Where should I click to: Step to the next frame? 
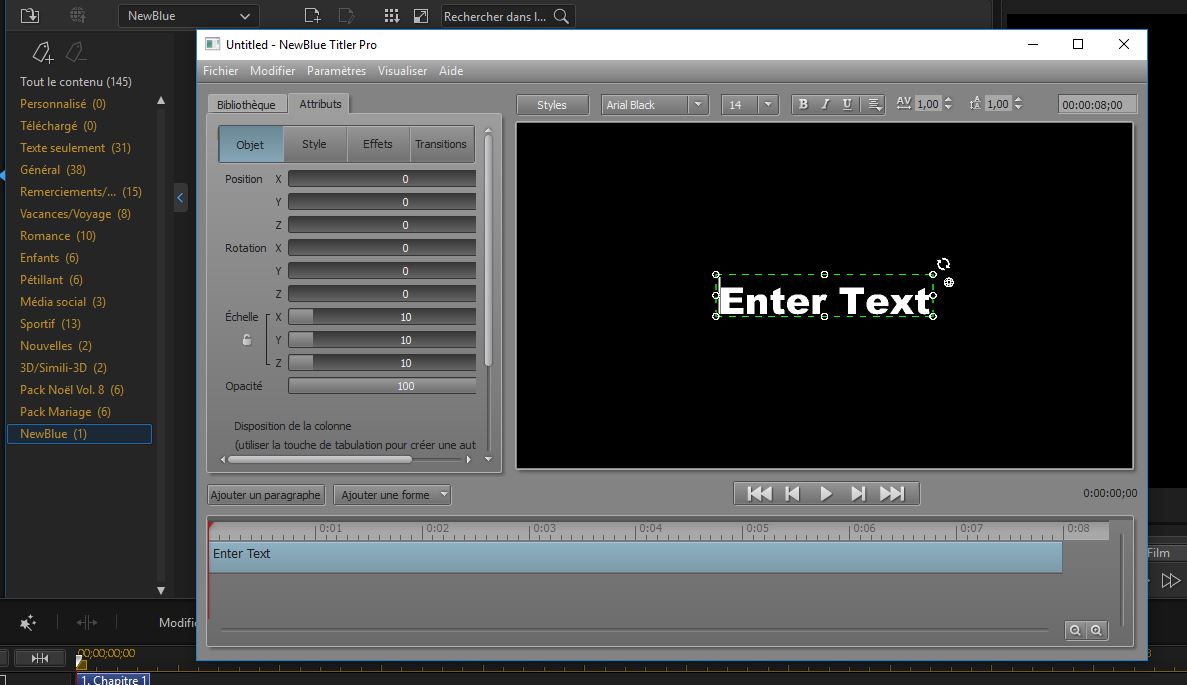click(858, 493)
